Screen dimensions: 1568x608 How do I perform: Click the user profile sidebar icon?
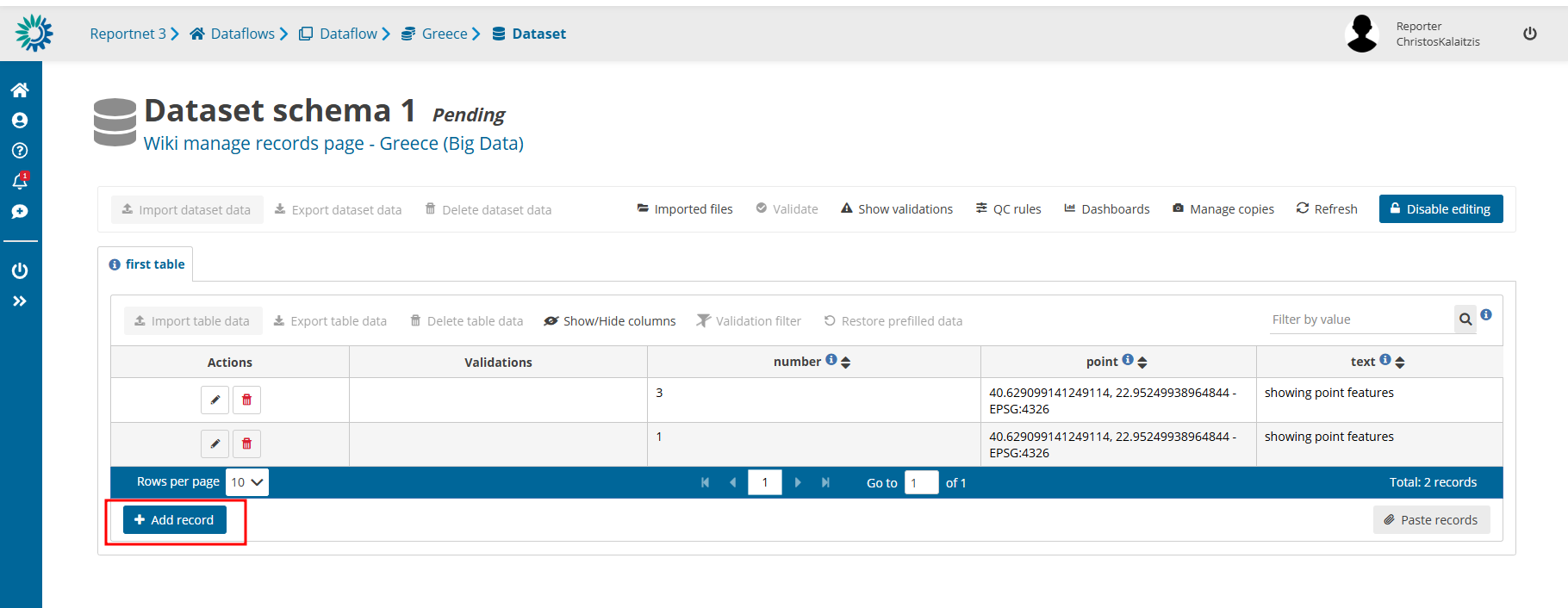[x=20, y=121]
